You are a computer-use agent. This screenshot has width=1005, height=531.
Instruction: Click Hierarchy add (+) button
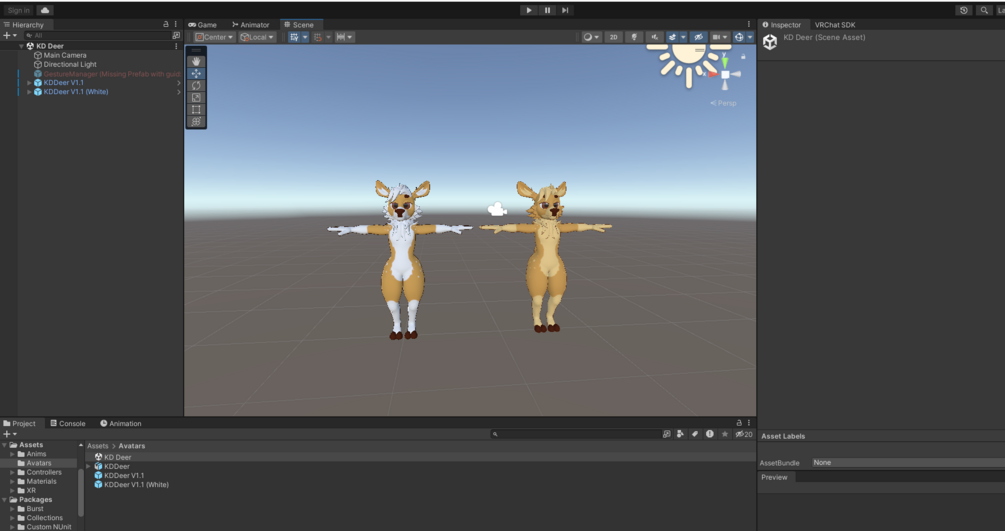[10, 36]
